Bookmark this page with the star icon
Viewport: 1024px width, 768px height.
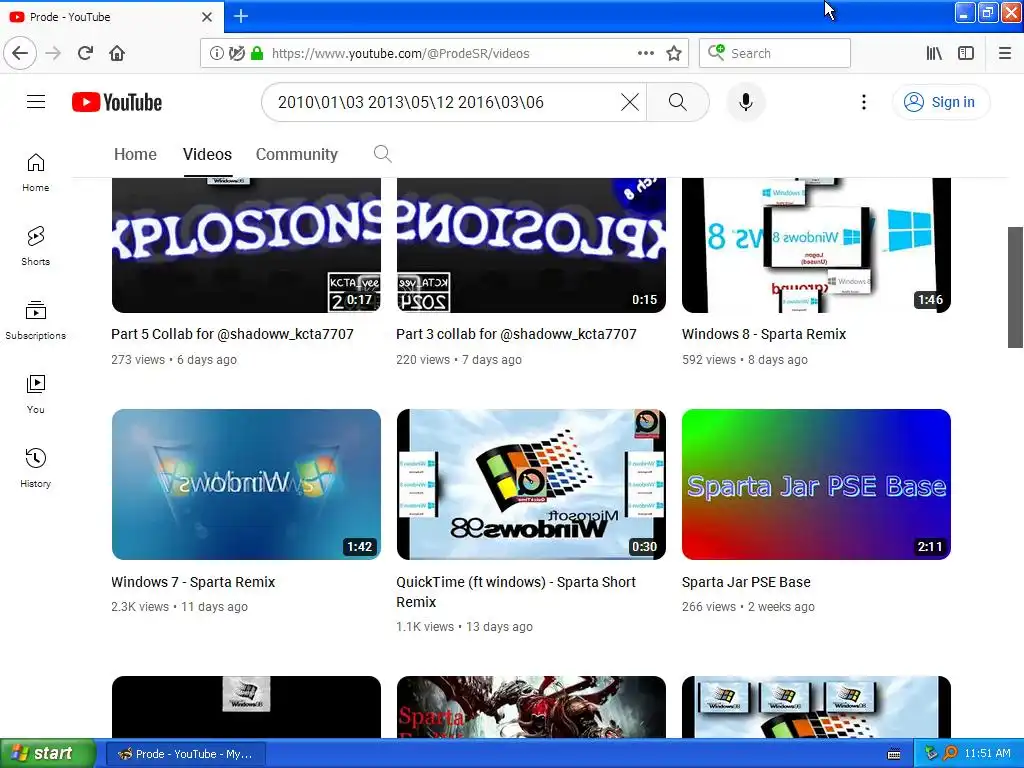[674, 53]
